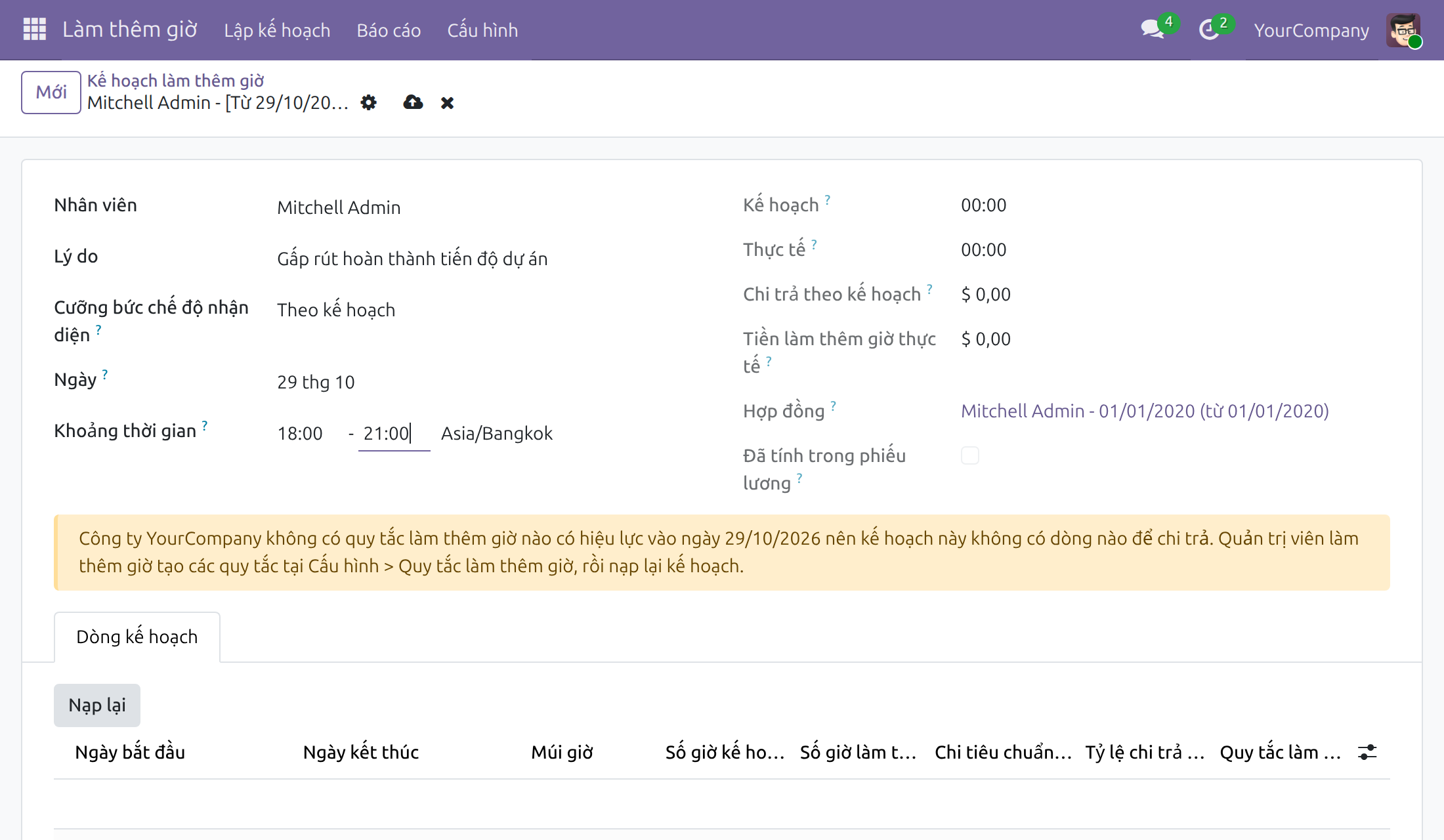Open column settings icon in table header
The image size is (1444, 840).
click(1367, 752)
